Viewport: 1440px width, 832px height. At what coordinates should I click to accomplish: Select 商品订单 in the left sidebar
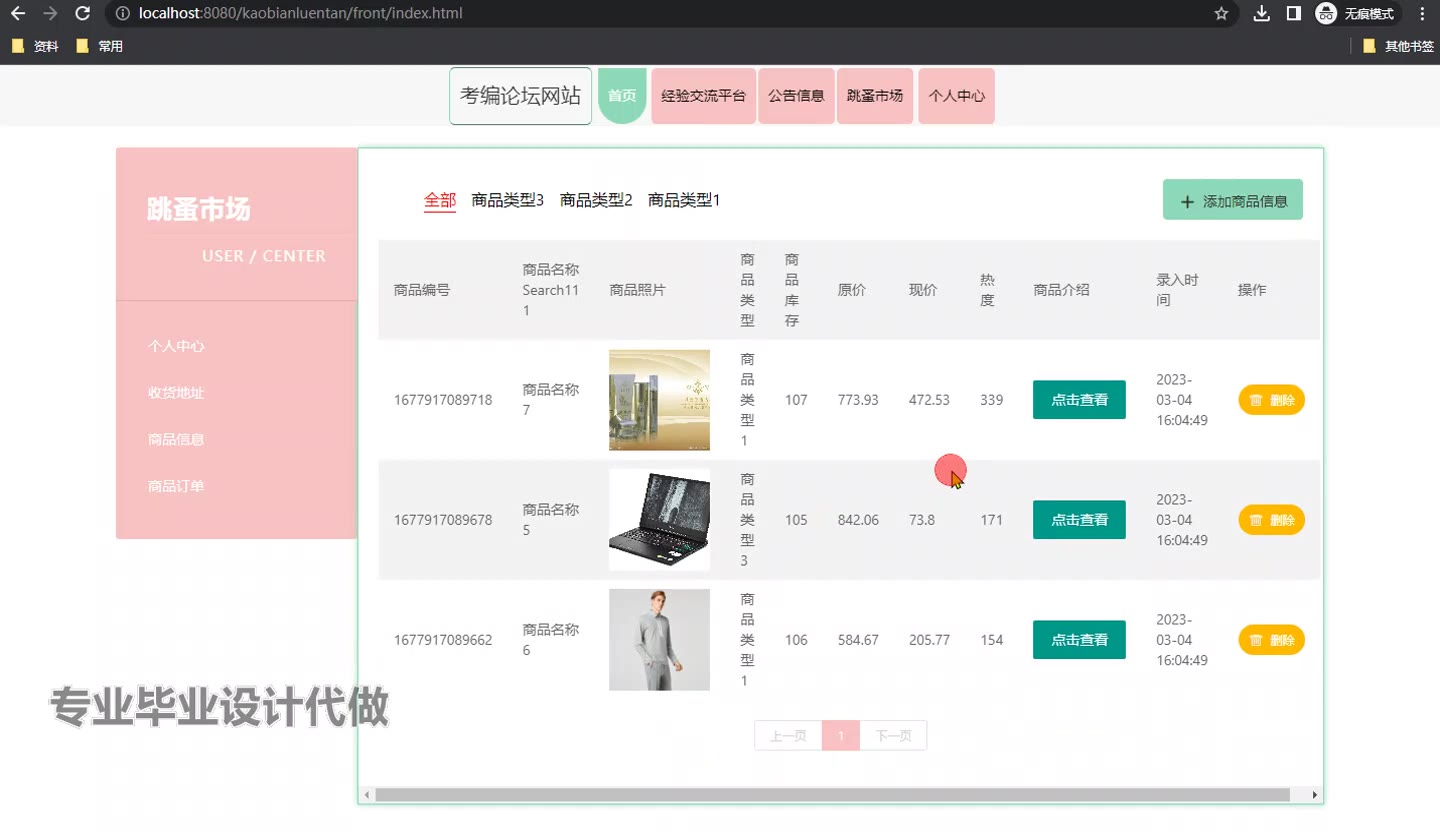point(176,487)
